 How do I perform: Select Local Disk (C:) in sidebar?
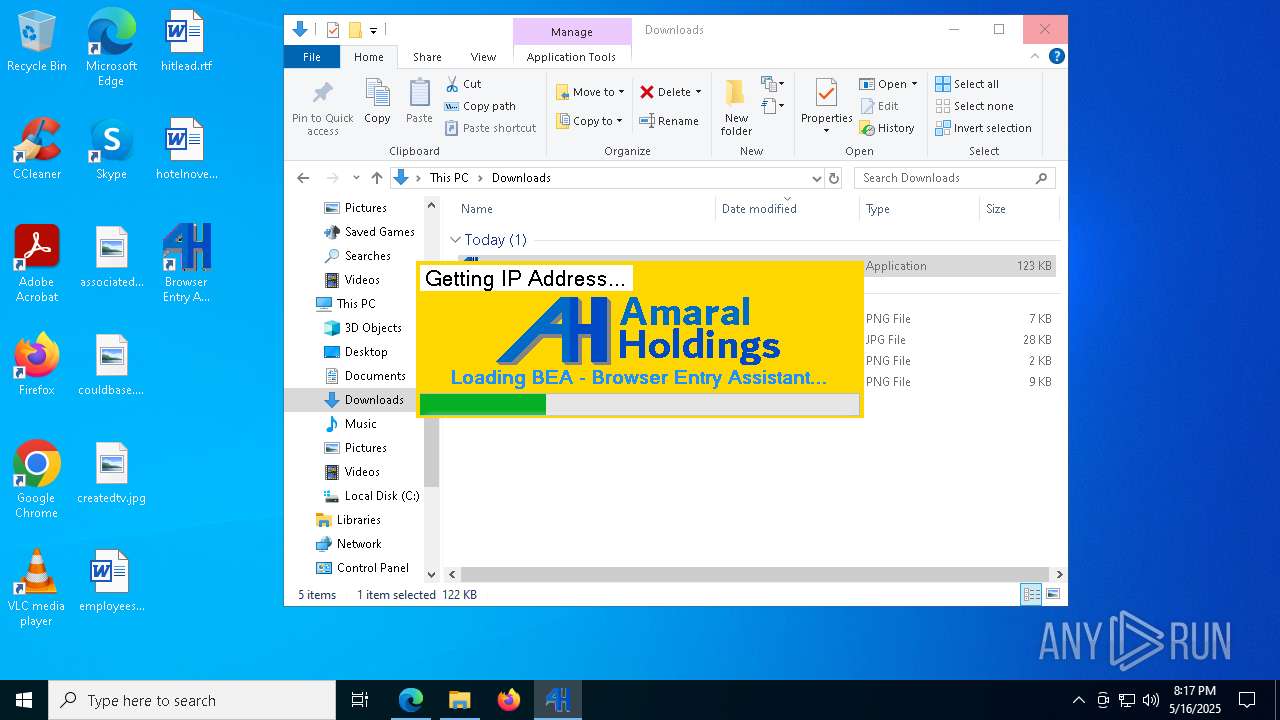point(371,496)
